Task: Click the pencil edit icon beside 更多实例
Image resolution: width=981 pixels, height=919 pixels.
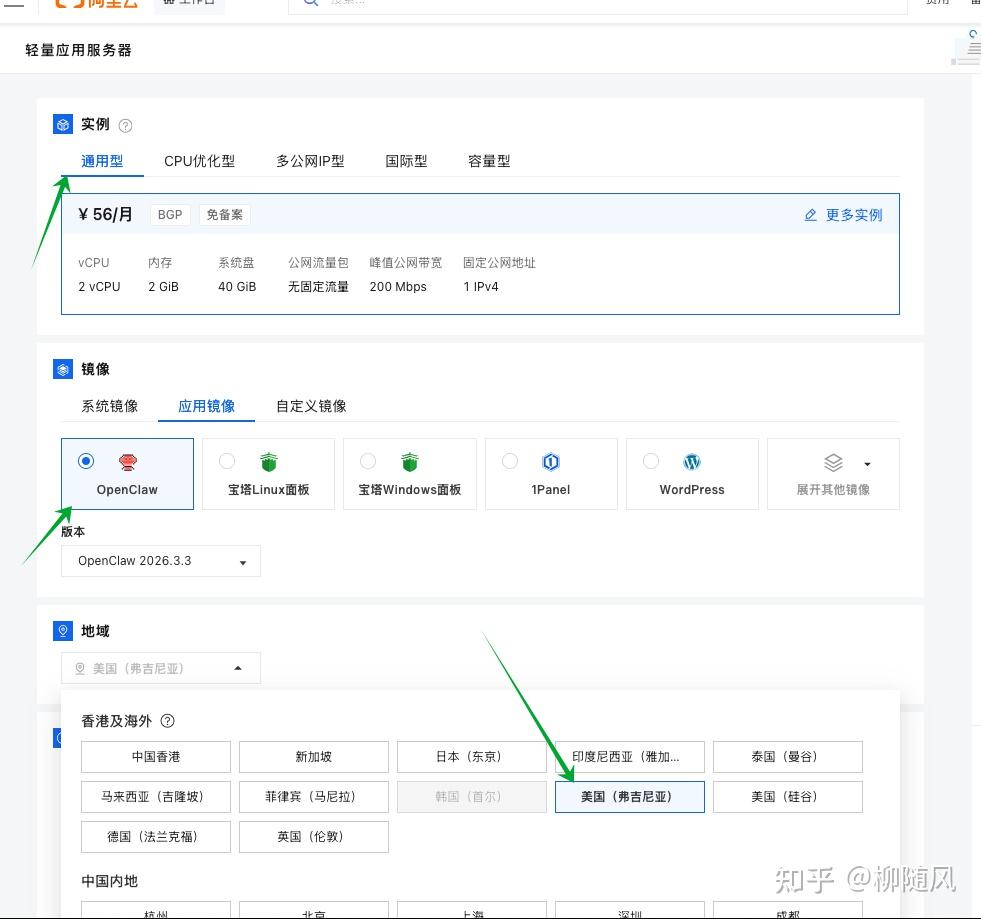Action: coord(810,215)
